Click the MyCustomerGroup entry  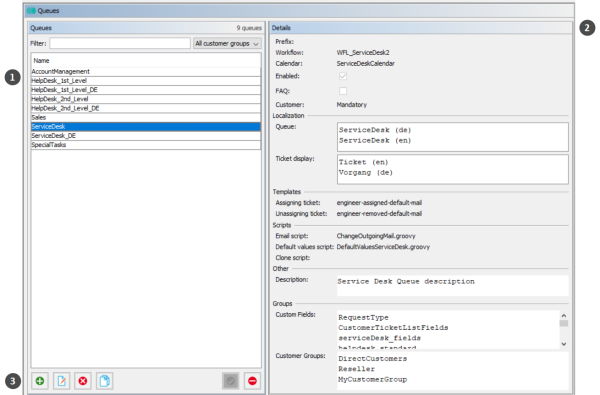[373, 379]
